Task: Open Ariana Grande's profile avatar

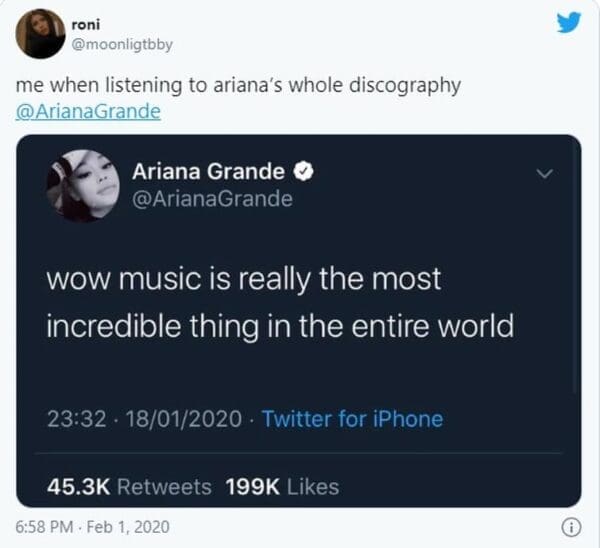Action: pos(83,186)
